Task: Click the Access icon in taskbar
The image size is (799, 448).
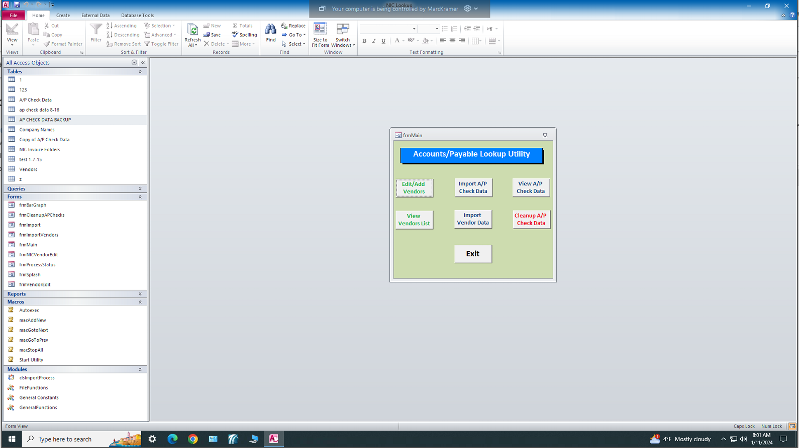Action: tap(274, 439)
